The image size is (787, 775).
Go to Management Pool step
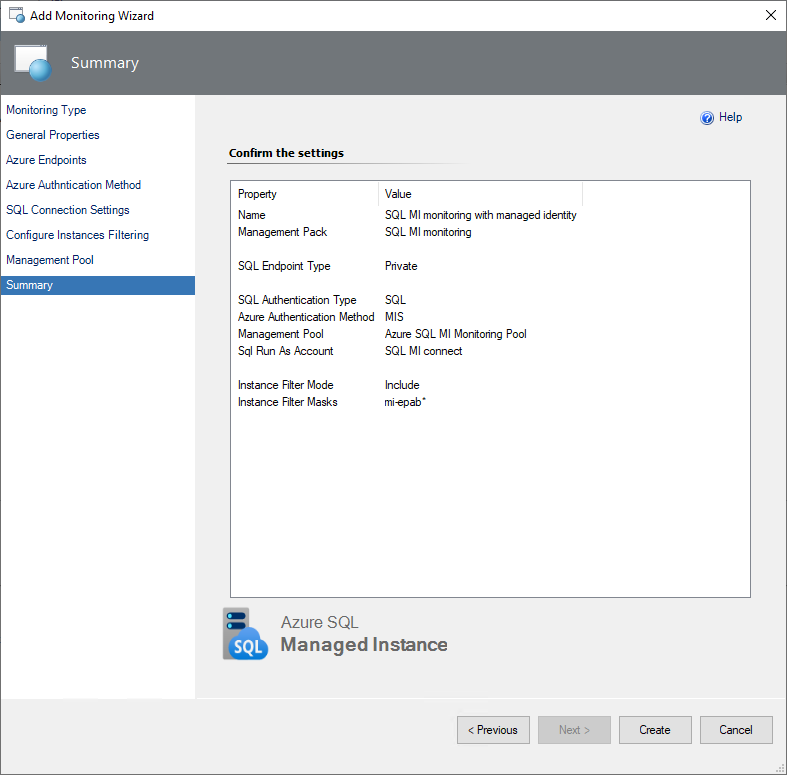point(50,260)
